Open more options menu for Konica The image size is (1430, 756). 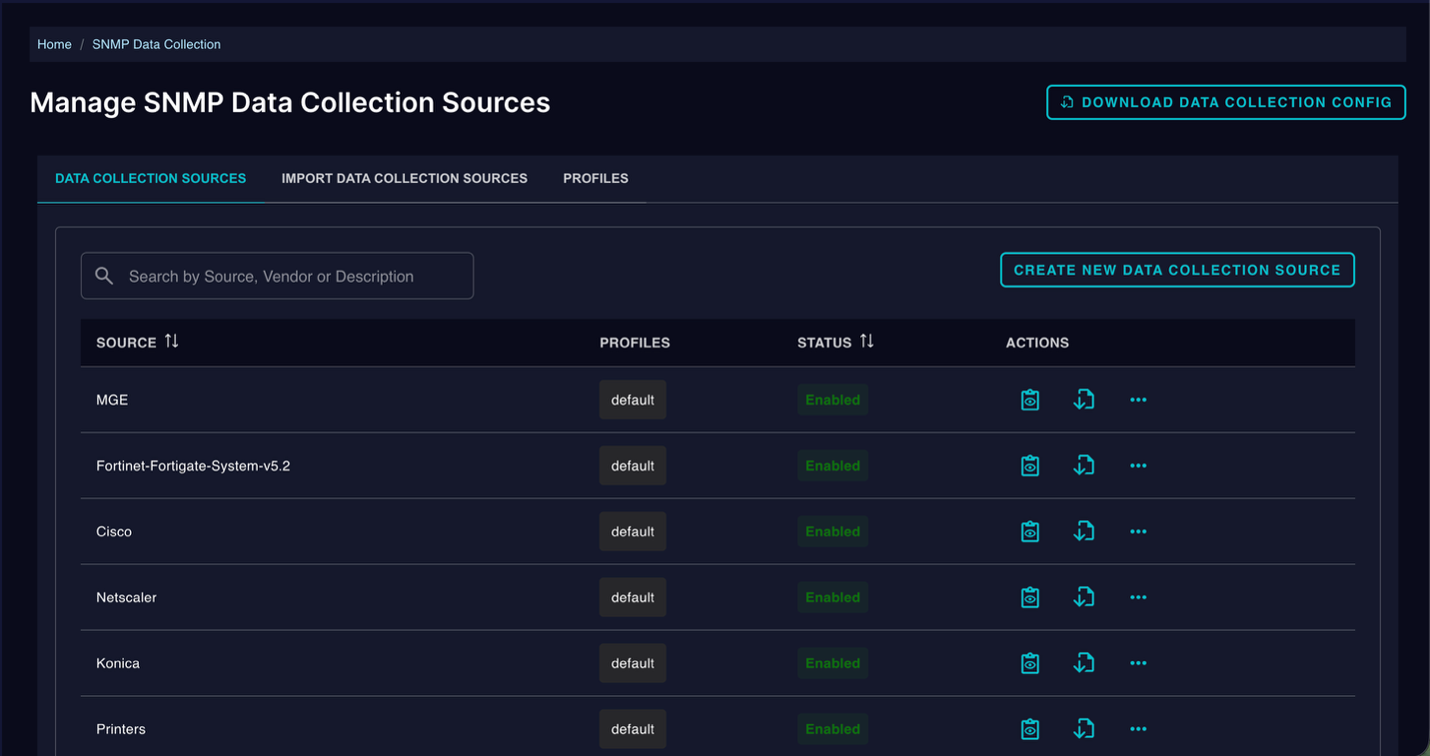1138,664
